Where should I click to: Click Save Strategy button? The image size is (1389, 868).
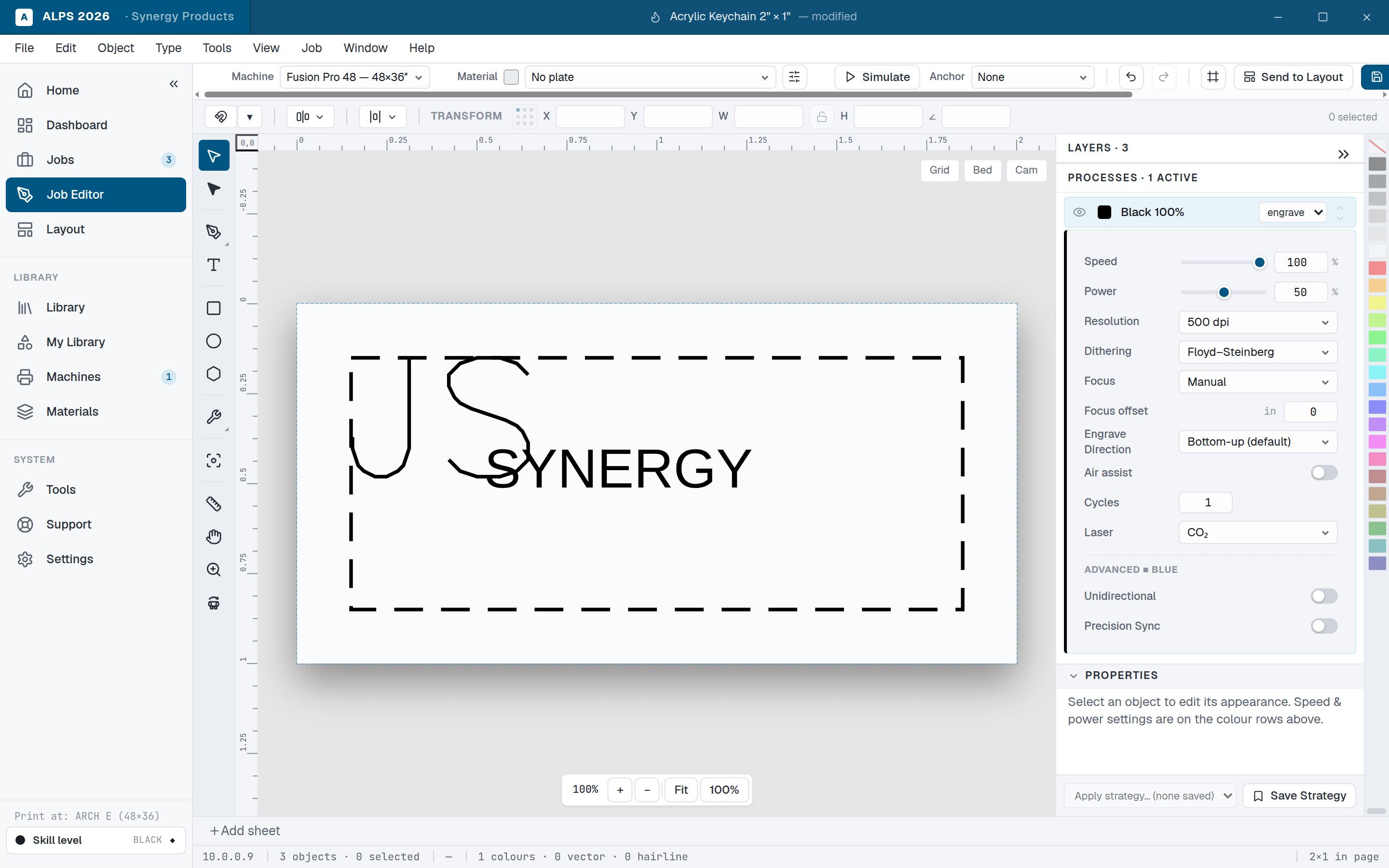1299,796
